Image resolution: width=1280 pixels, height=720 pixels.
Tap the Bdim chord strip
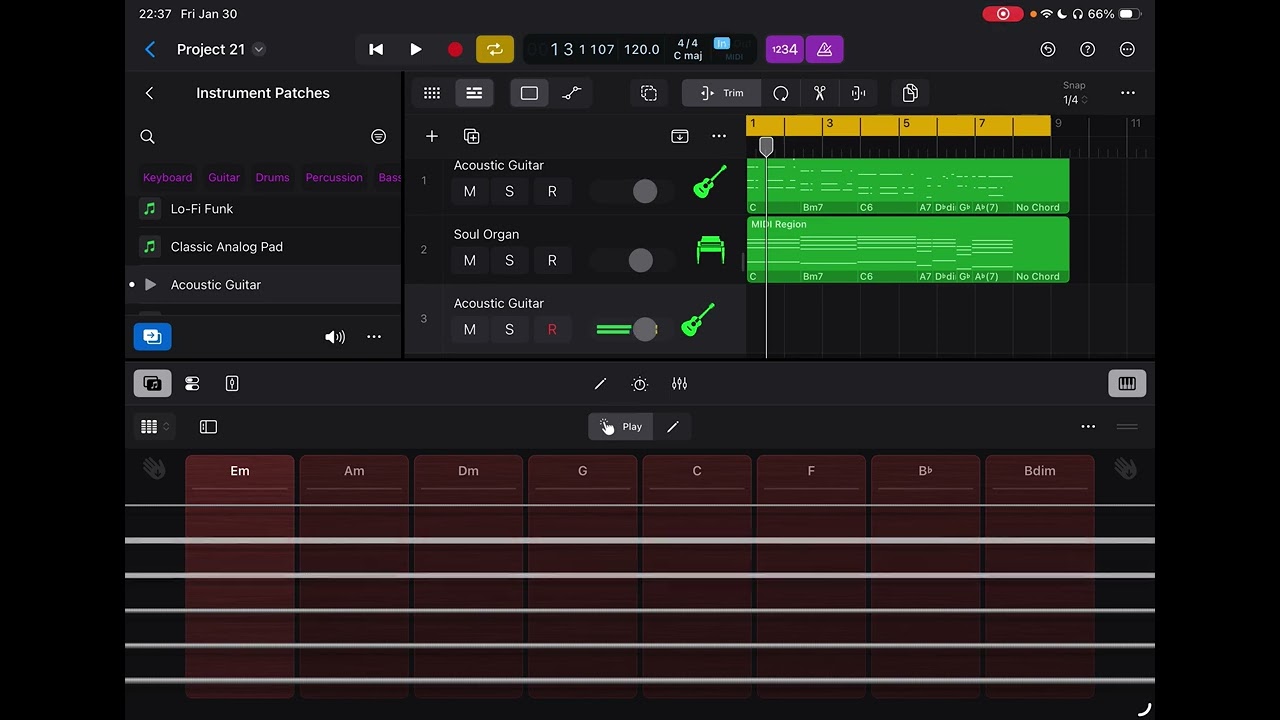(1040, 576)
